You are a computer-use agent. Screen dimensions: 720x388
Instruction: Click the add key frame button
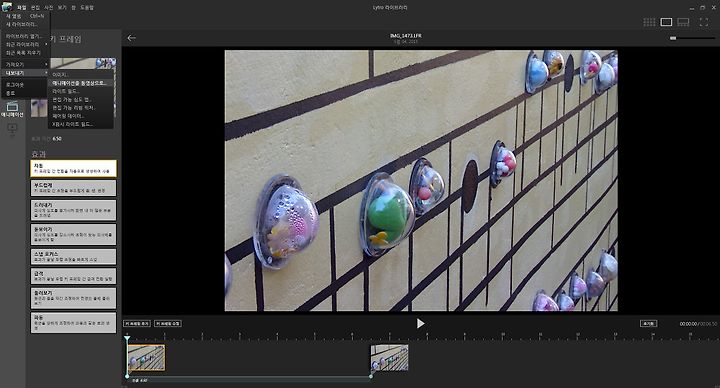pyautogui.click(x=137, y=324)
